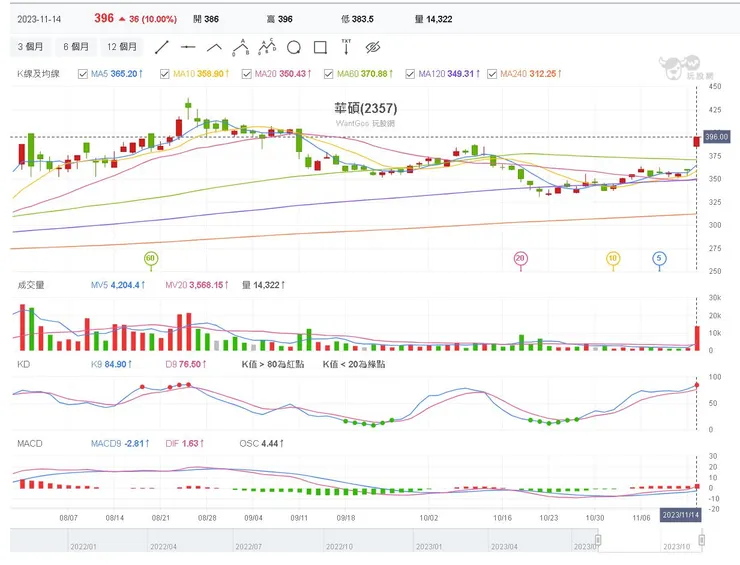This screenshot has width=740, height=565.
Task: Select the trend line drawing tool
Action: click(162, 47)
